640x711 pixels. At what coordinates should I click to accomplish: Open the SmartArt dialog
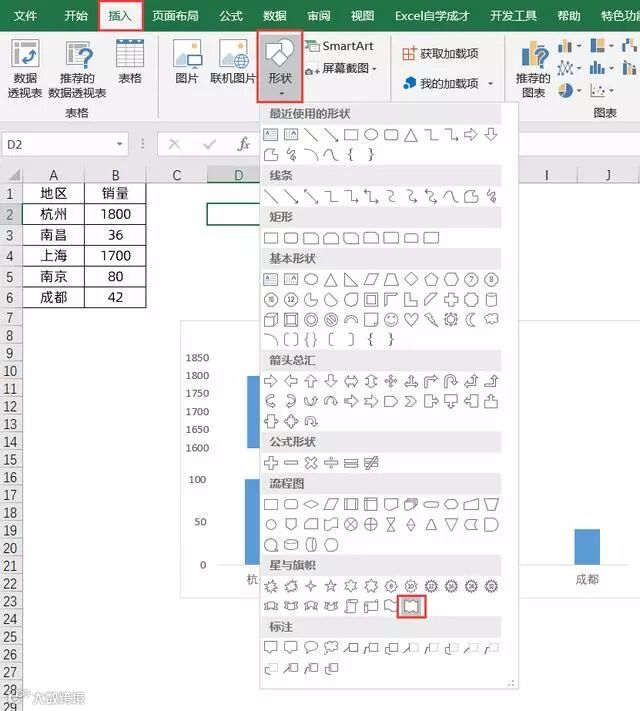pyautogui.click(x=339, y=46)
